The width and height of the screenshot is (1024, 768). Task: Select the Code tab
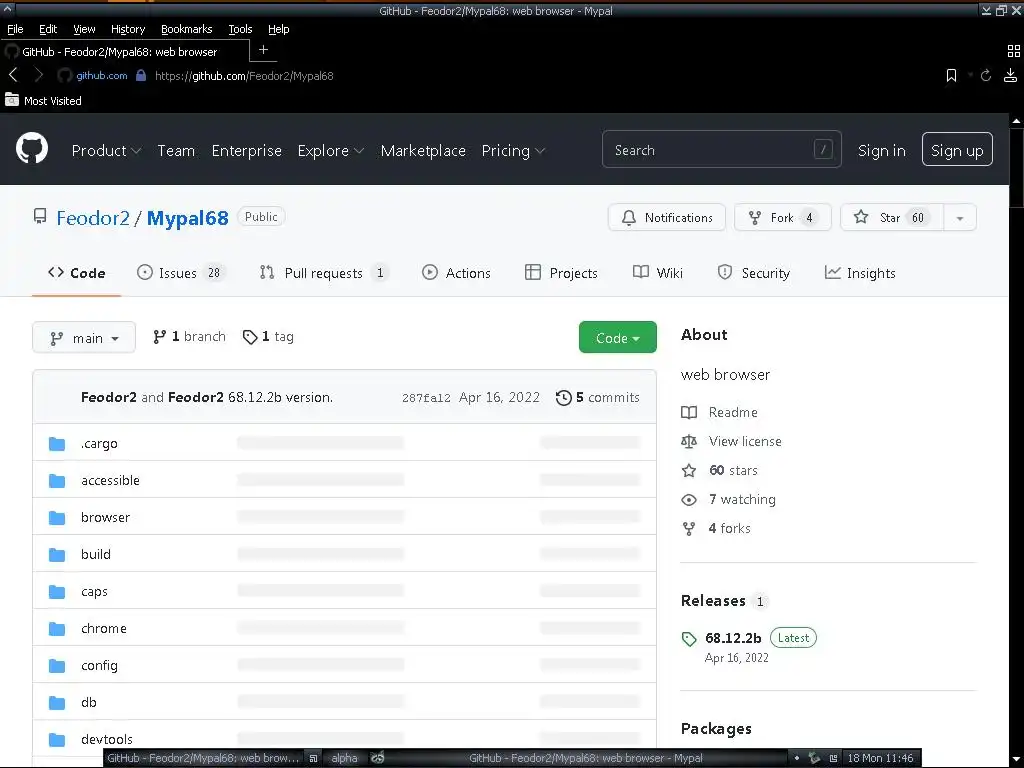[76, 273]
